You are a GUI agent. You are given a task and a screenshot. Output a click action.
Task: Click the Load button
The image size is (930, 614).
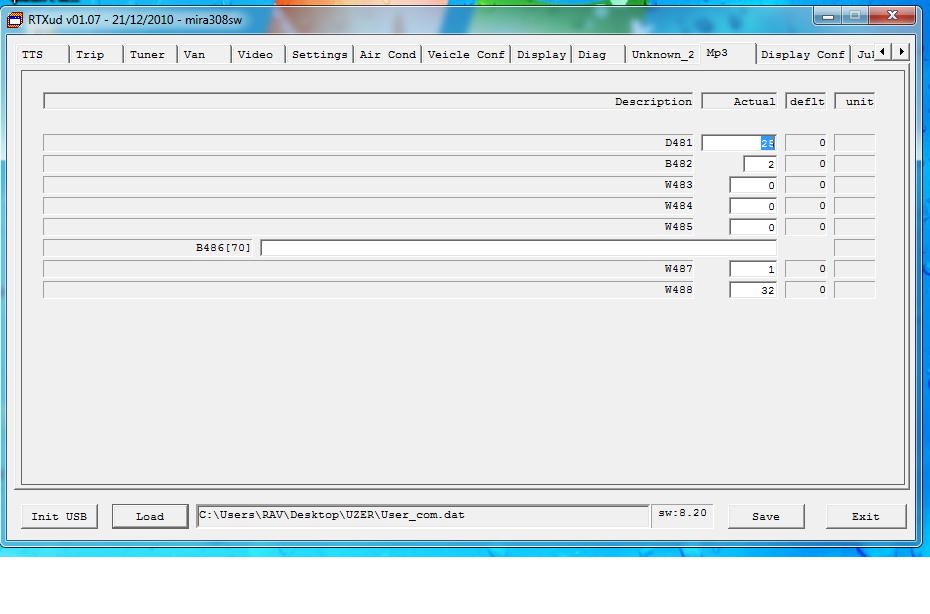click(150, 516)
